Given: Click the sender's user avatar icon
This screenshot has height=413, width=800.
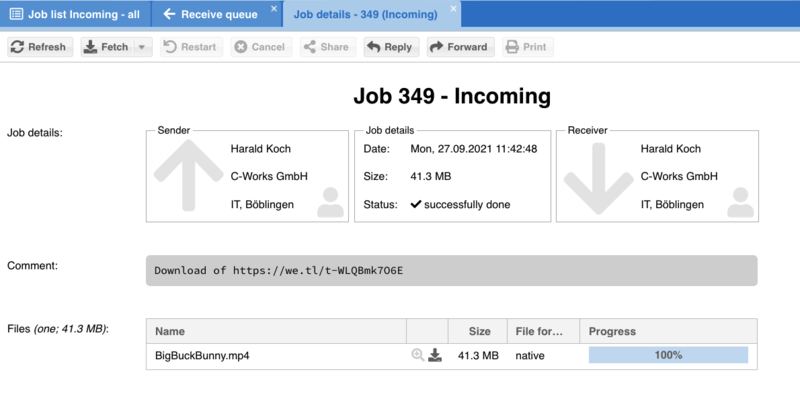Looking at the screenshot, I should pyautogui.click(x=329, y=202).
